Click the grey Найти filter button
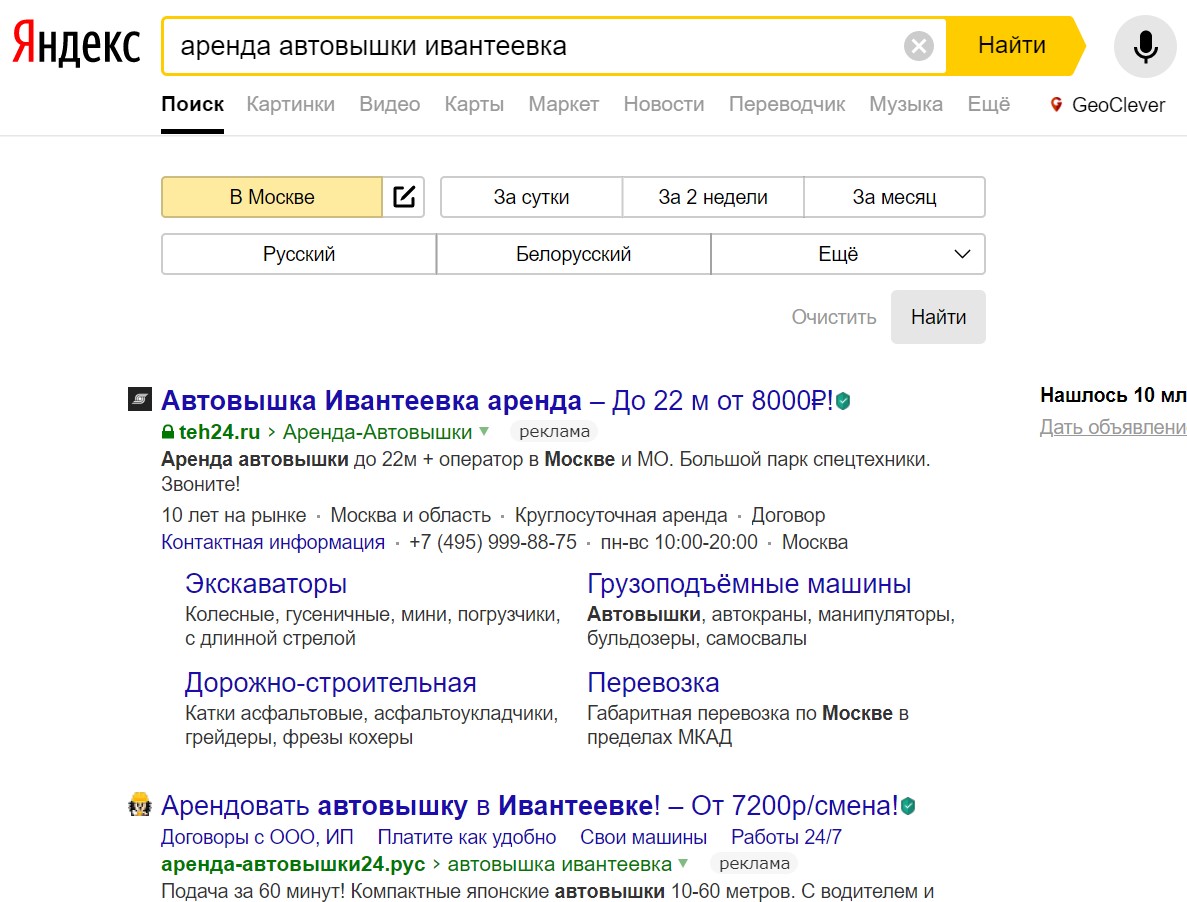This screenshot has width=1187, height=902. coord(938,317)
